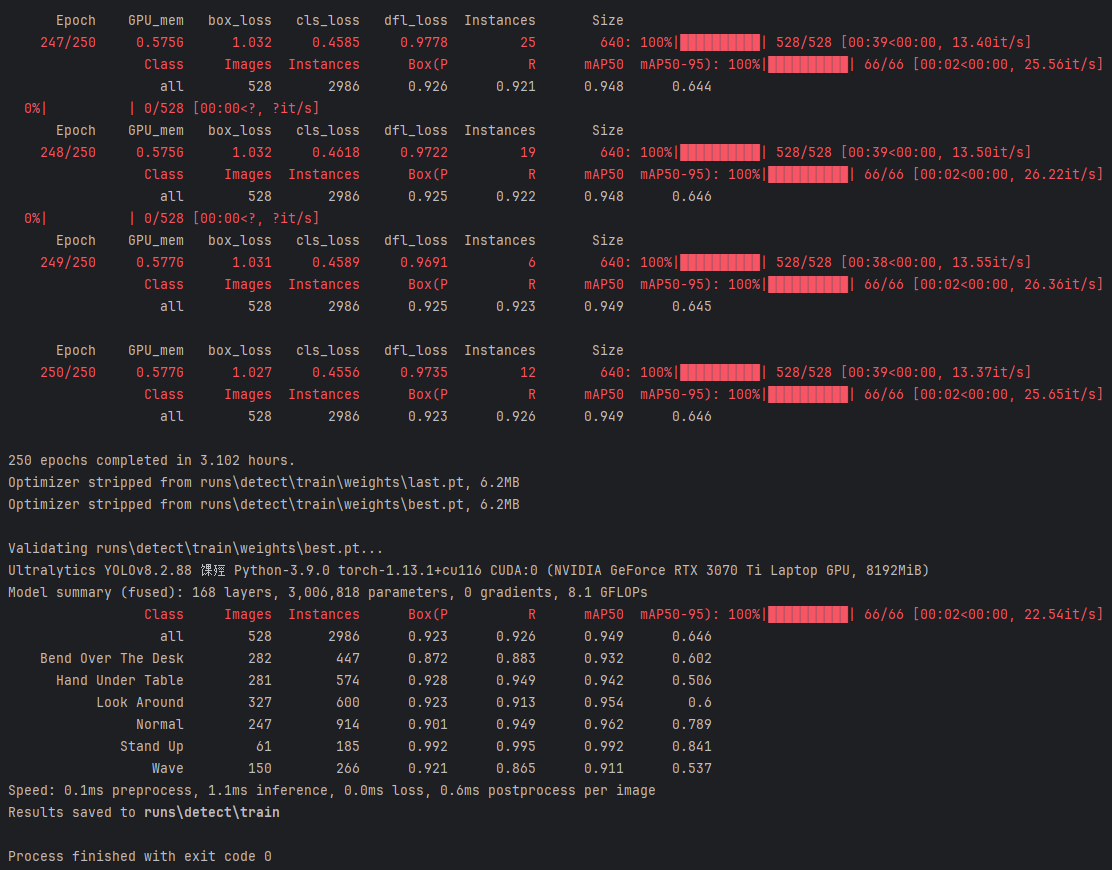Click Stand Up recall value 0.995
The width and height of the screenshot is (1112, 870).
(x=516, y=746)
